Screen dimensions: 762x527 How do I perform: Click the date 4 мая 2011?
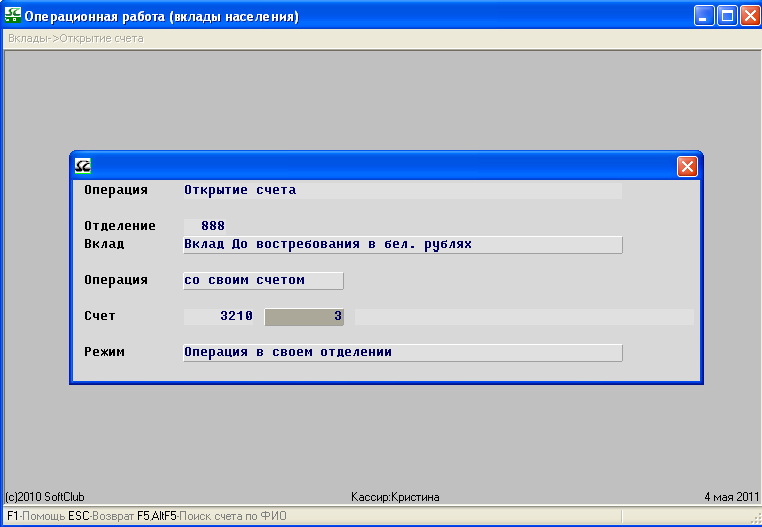[731, 497]
